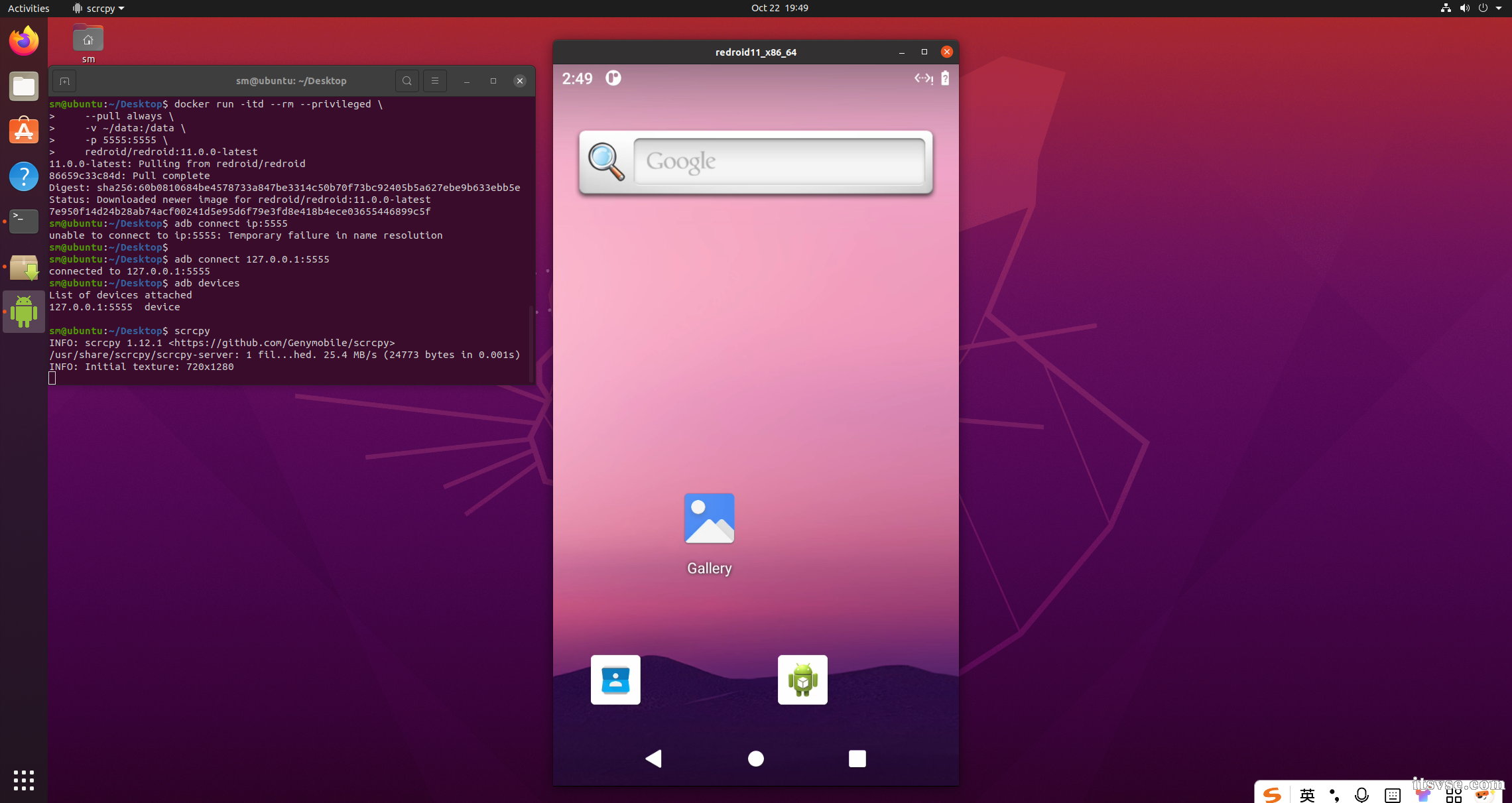Open the Gallery app icon
Image resolution: width=1512 pixels, height=803 pixels.
[x=709, y=519]
